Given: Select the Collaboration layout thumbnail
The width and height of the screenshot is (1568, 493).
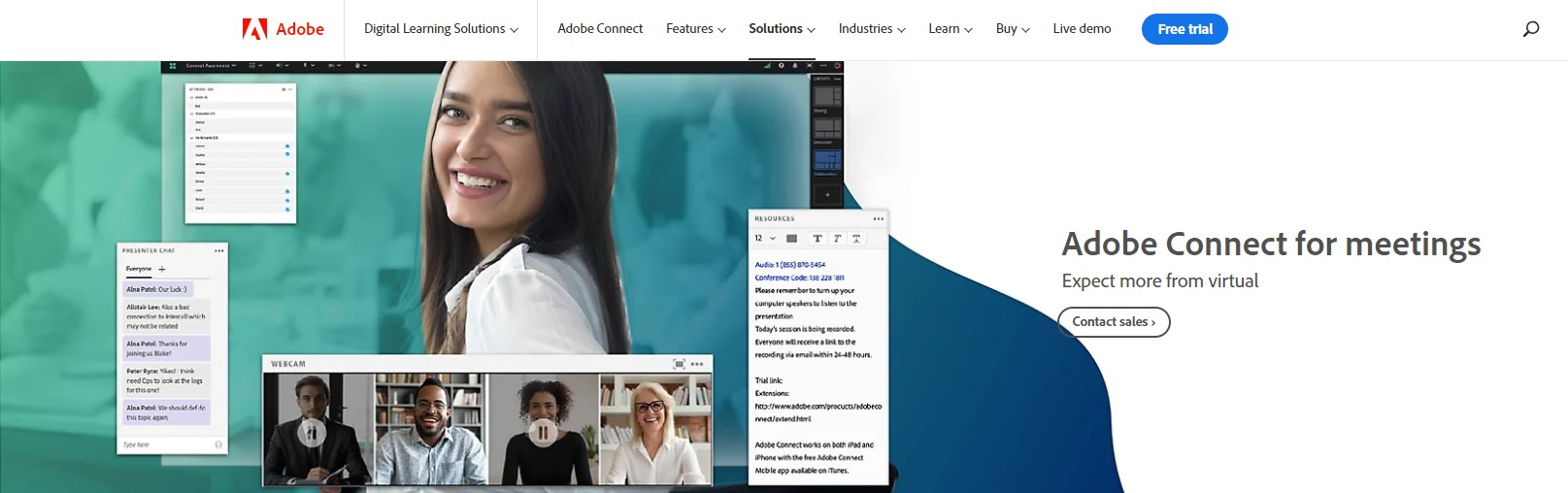Looking at the screenshot, I should click(x=827, y=160).
